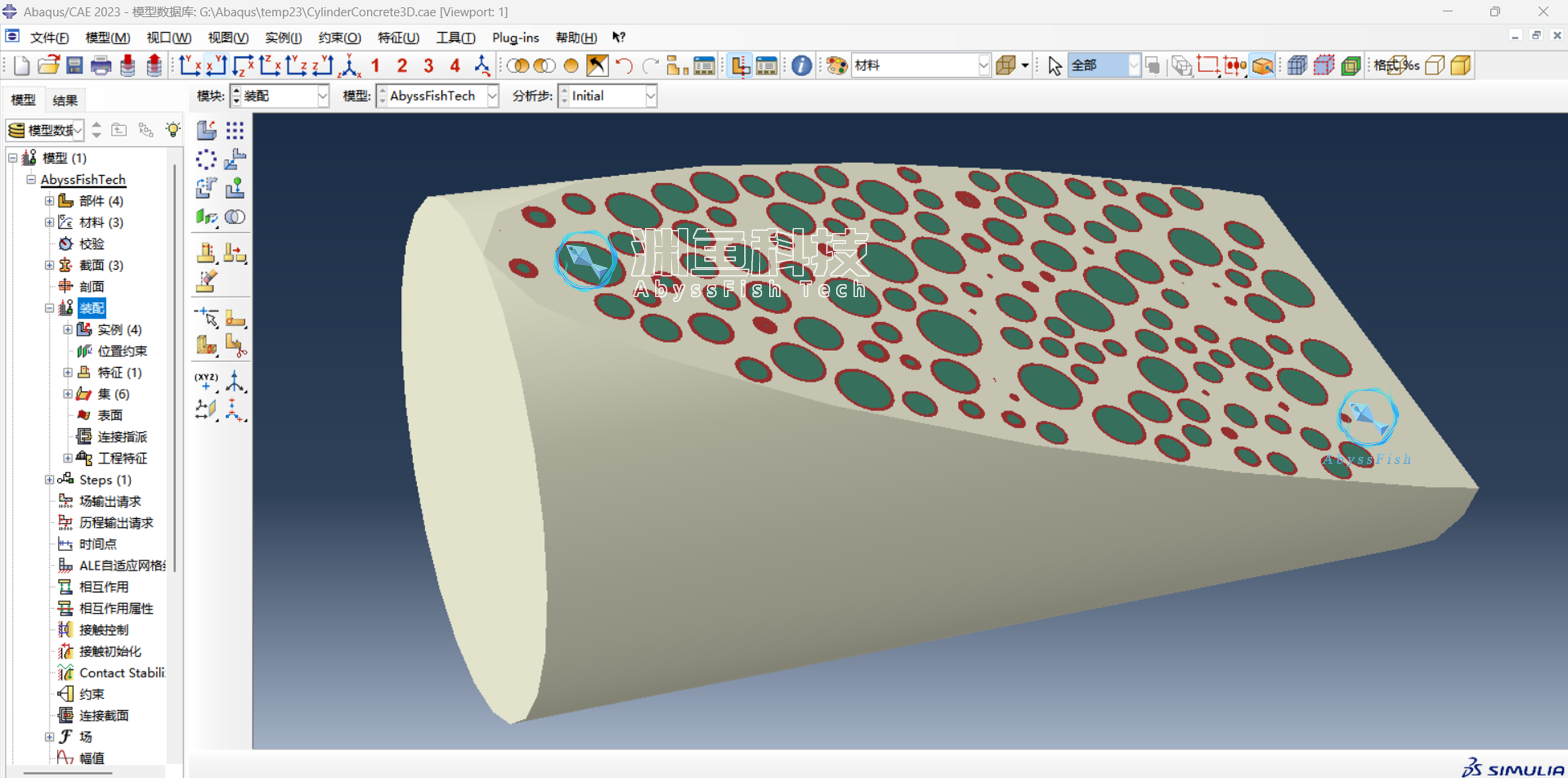This screenshot has width=1568, height=778.
Task: Open the 约束(O) menu
Action: pyautogui.click(x=340, y=38)
